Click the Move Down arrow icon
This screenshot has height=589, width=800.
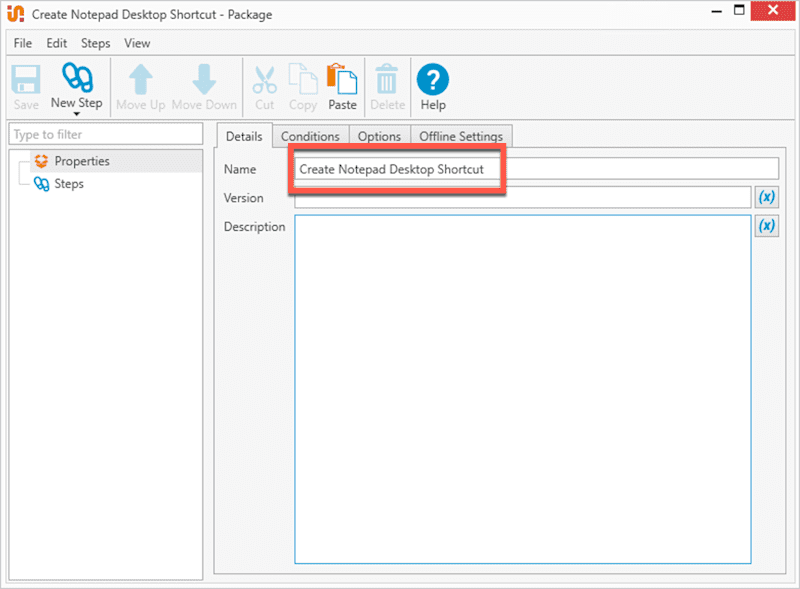tap(204, 80)
